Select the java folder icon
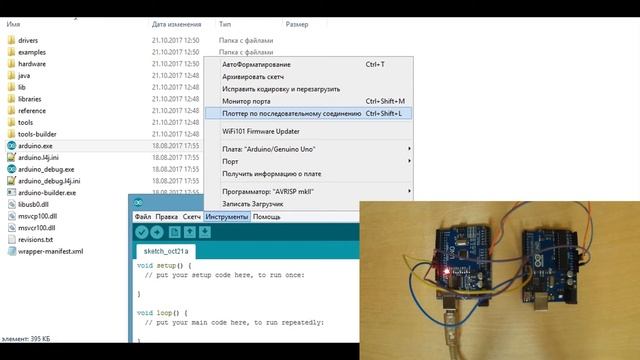This screenshot has width=640, height=360. [11, 76]
